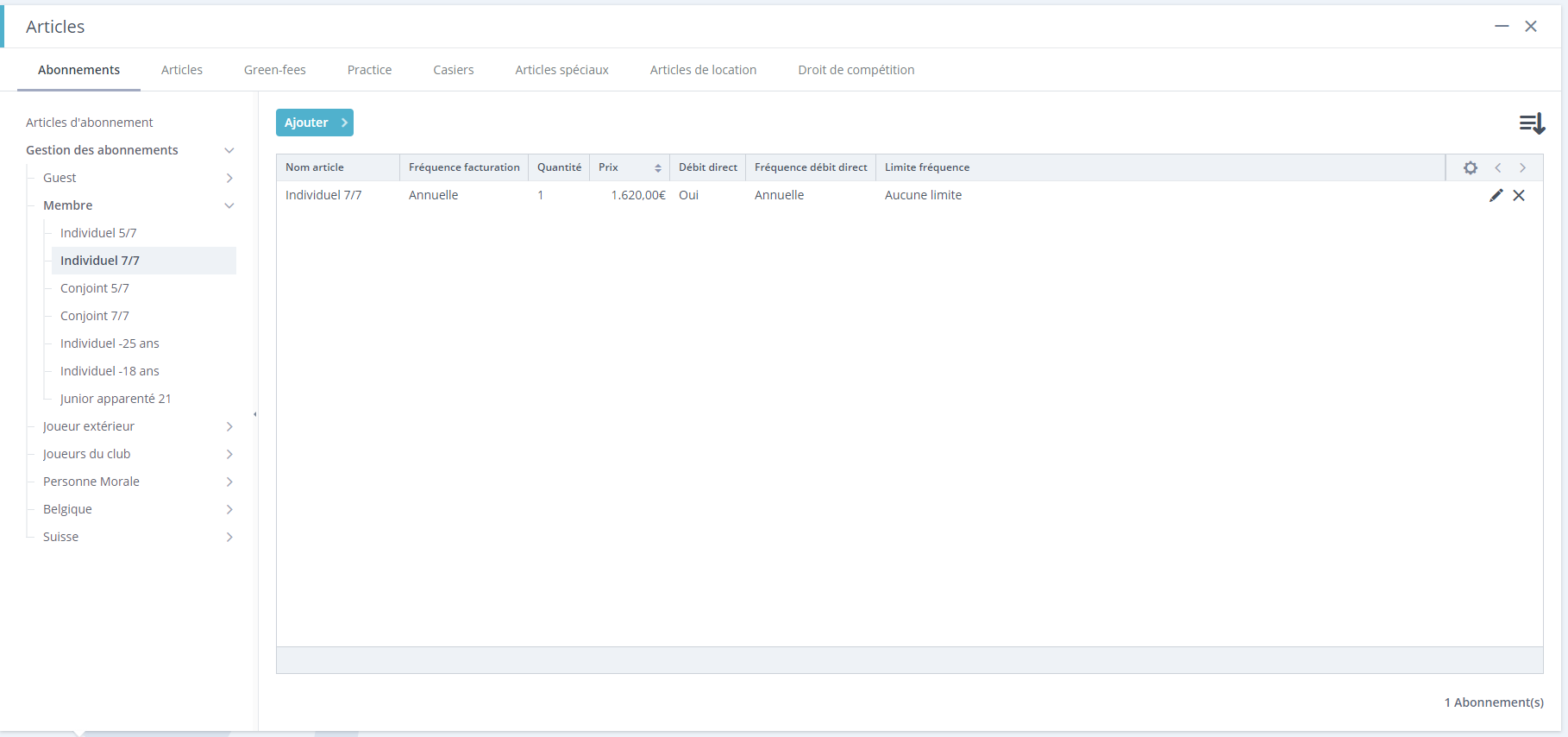Select the Joueur extérieur label
Viewport: 1568px width, 737px height.
(89, 426)
